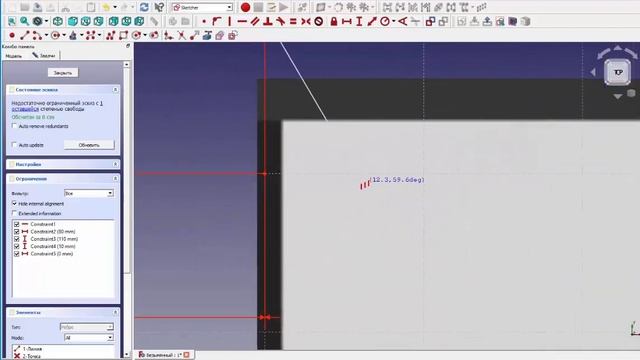Click the Update button

89,145
